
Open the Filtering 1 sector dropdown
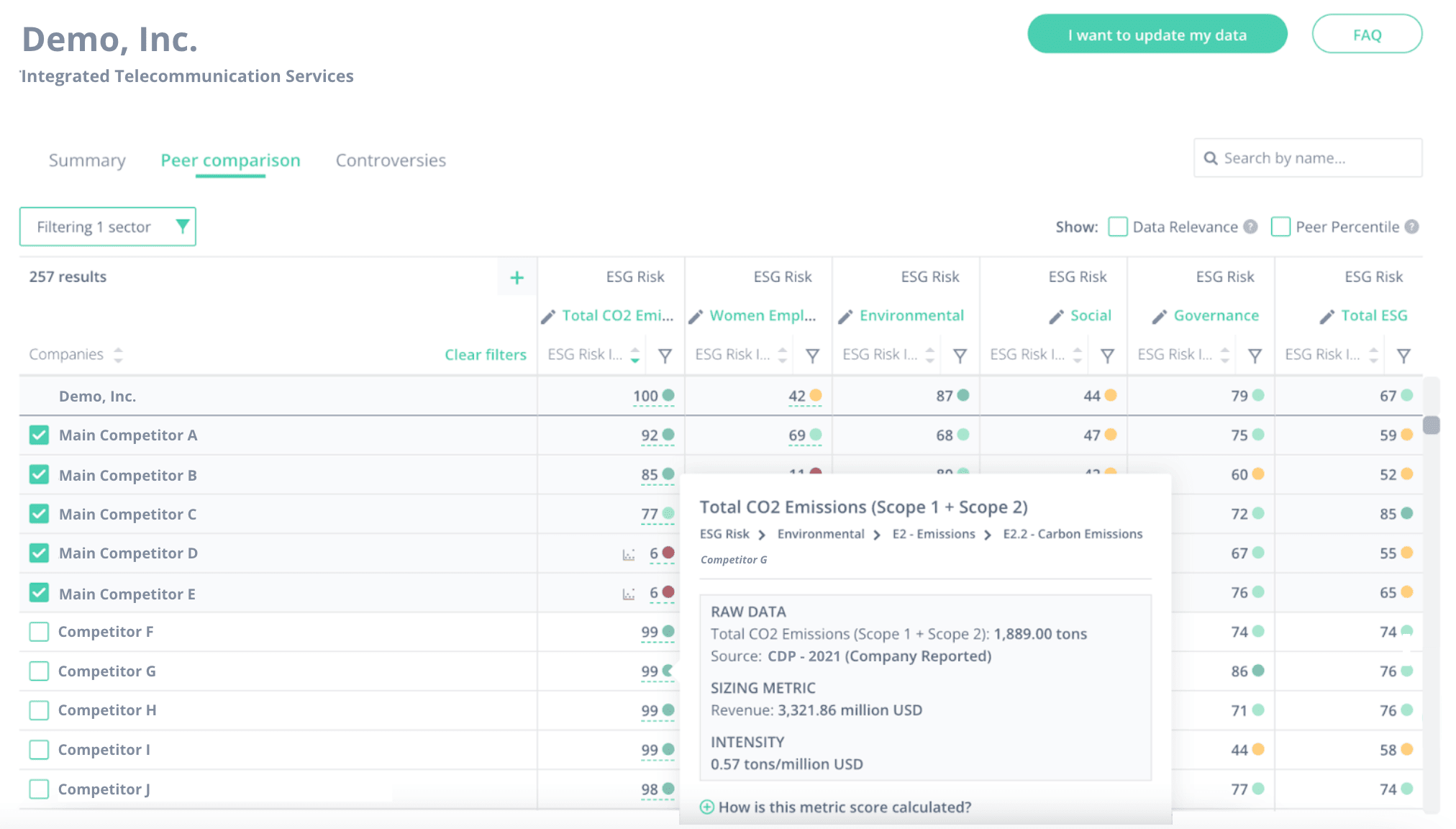(x=108, y=227)
